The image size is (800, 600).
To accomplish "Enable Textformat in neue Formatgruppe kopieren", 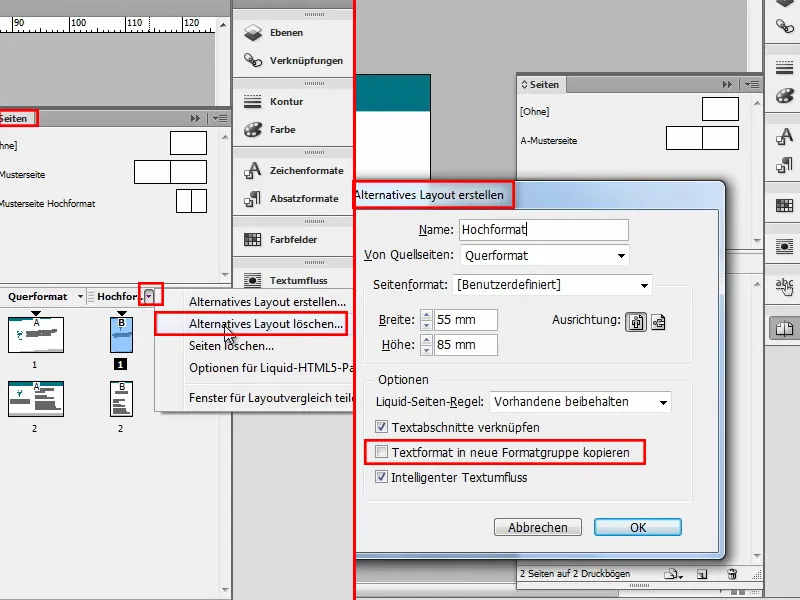I will 381,452.
